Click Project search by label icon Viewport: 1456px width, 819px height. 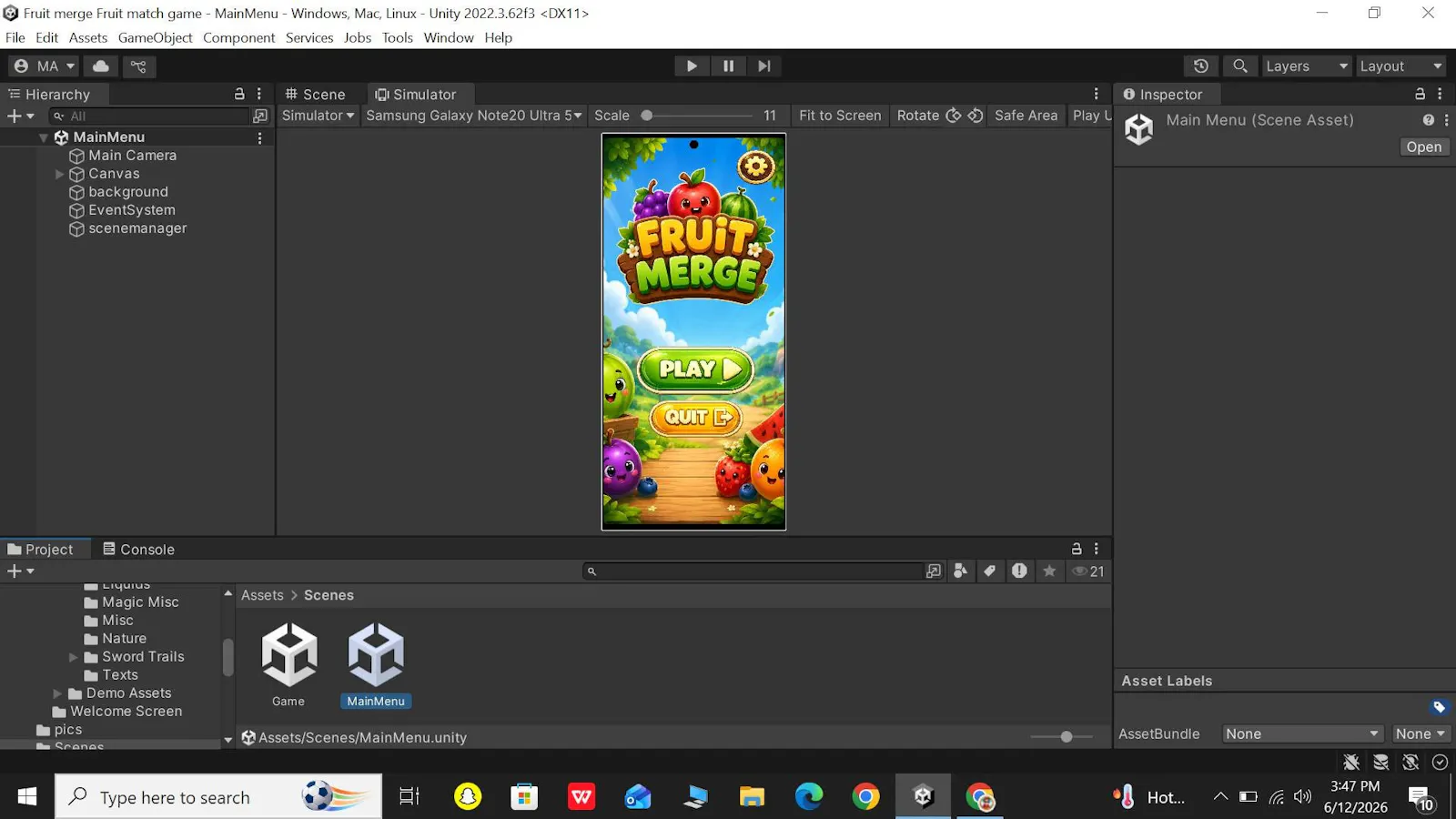pyautogui.click(x=990, y=571)
